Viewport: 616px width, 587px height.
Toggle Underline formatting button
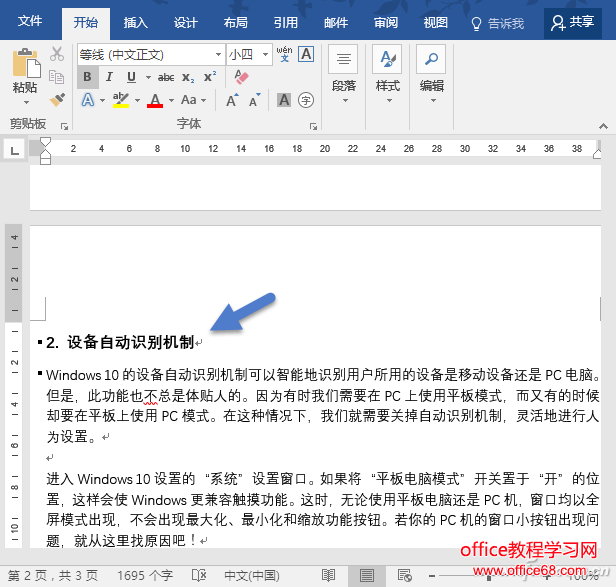coord(131,77)
